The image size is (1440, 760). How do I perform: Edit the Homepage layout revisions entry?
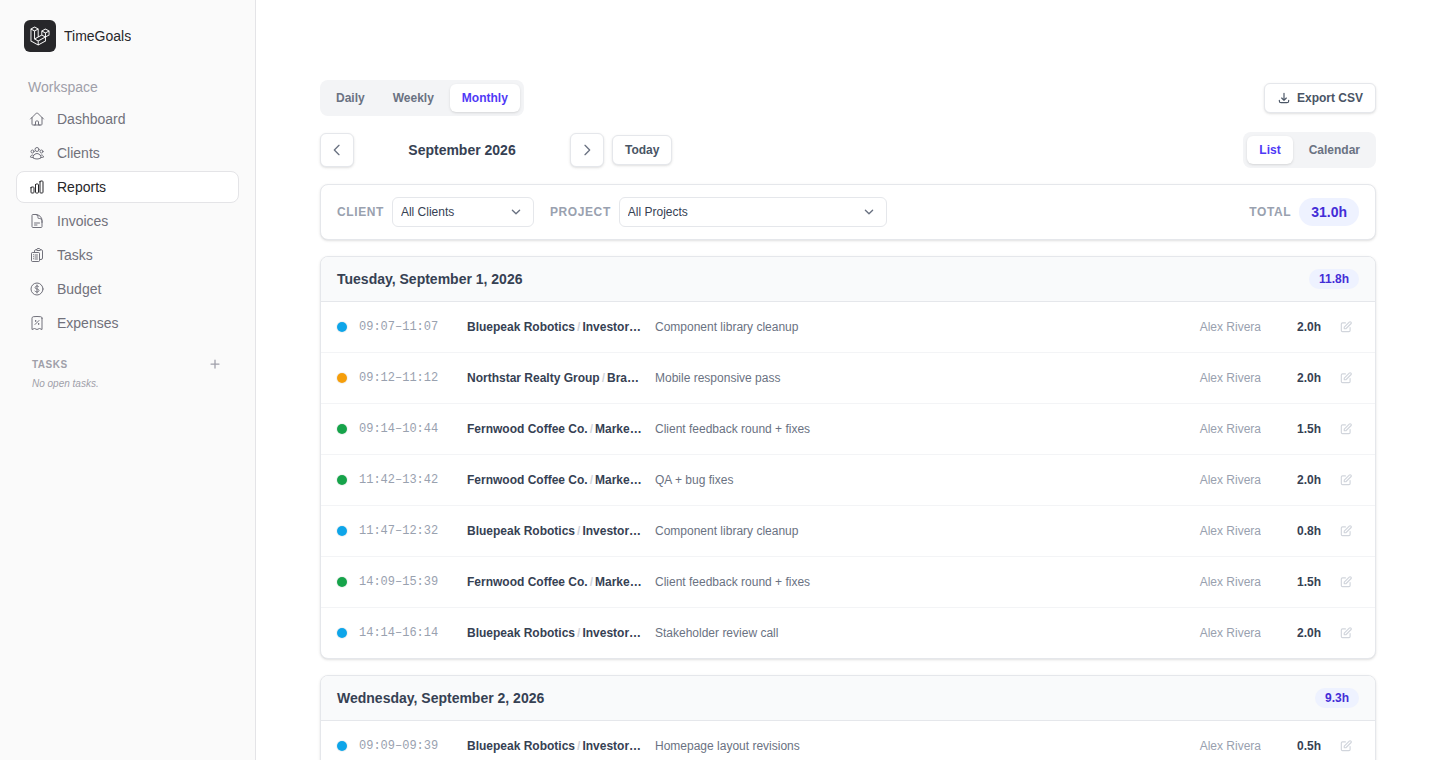point(1346,746)
